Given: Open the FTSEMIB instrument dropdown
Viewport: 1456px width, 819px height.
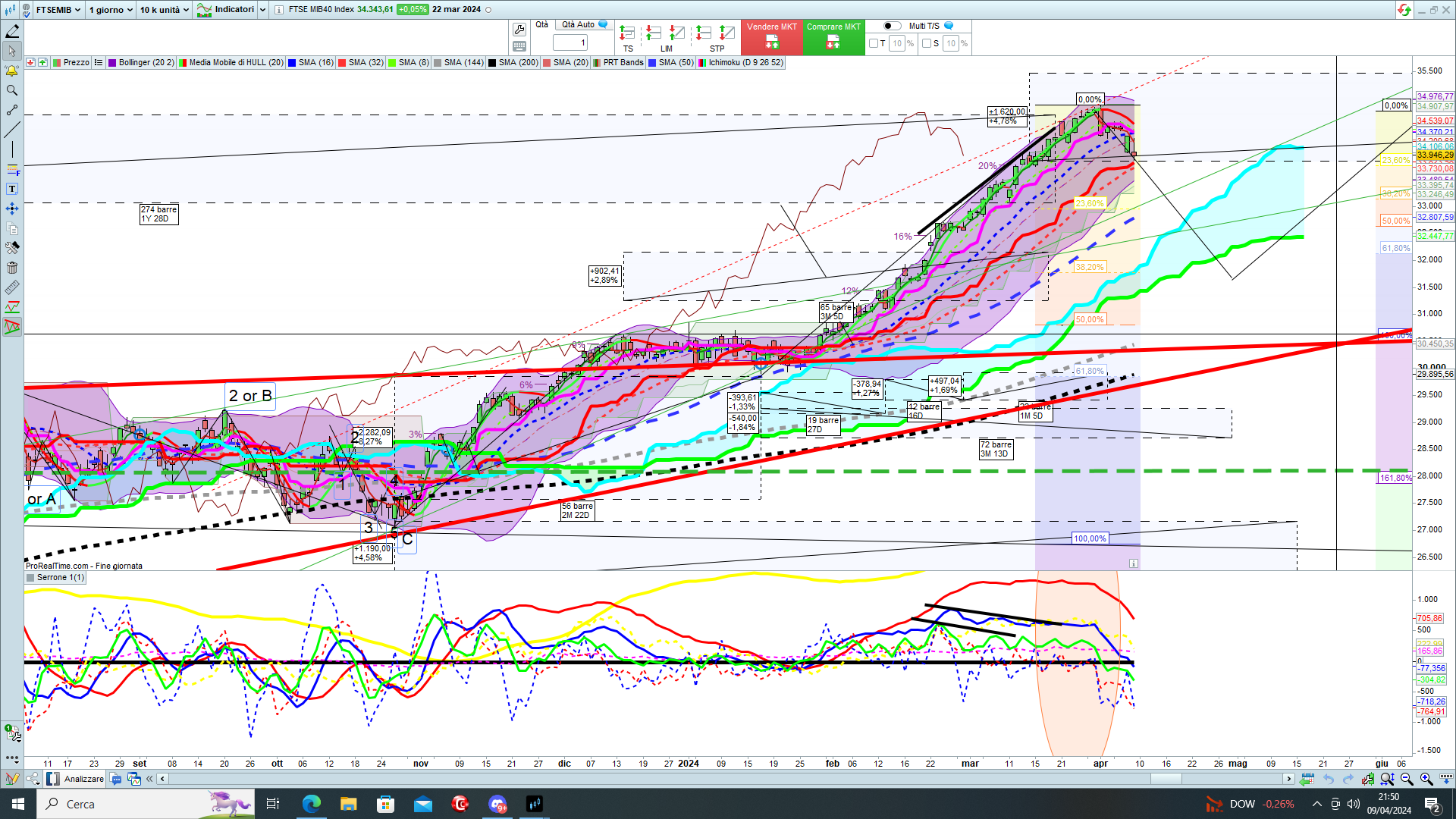Looking at the screenshot, I should tap(58, 10).
